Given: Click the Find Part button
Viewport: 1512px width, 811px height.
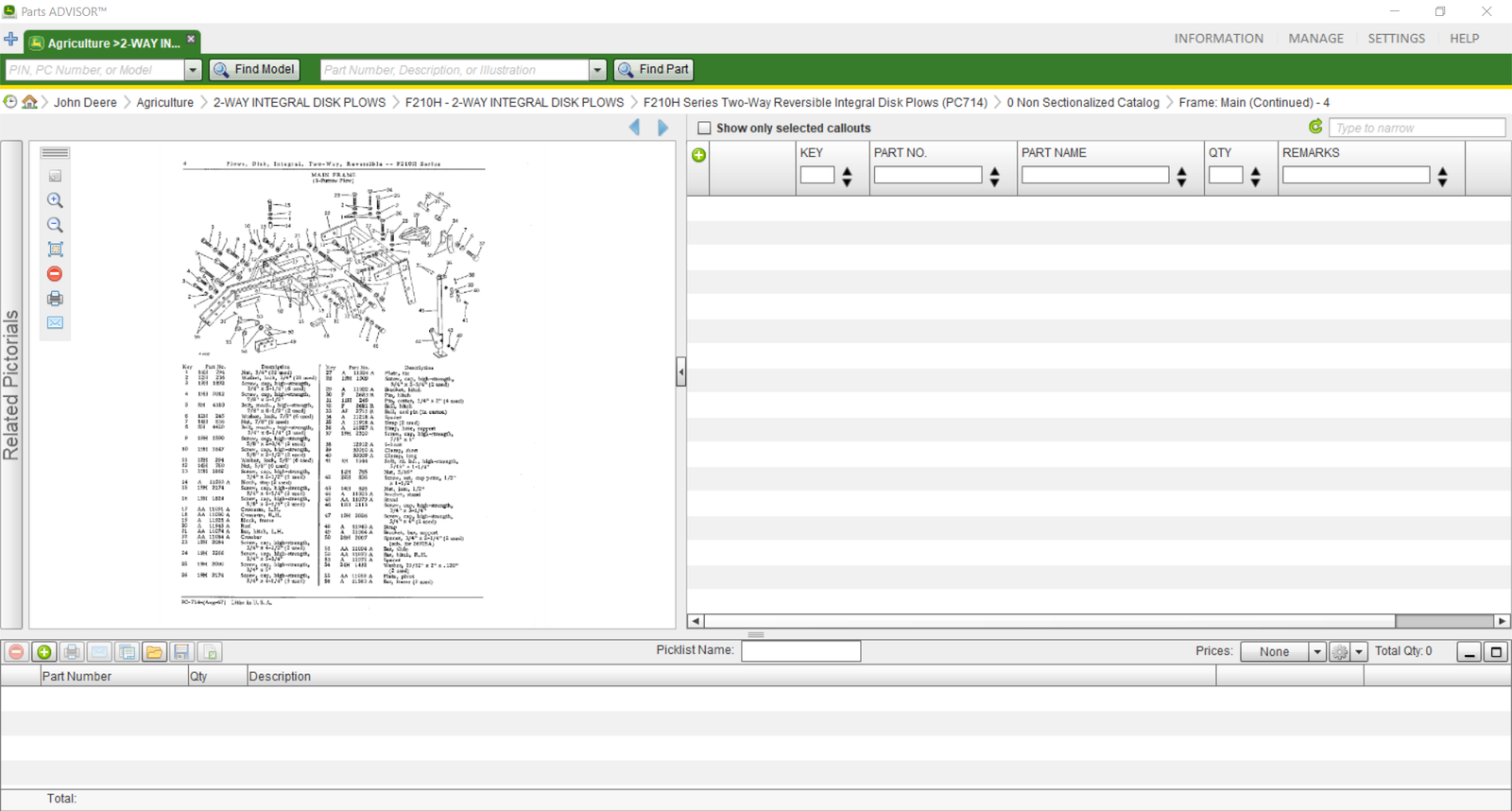Looking at the screenshot, I should pos(654,70).
